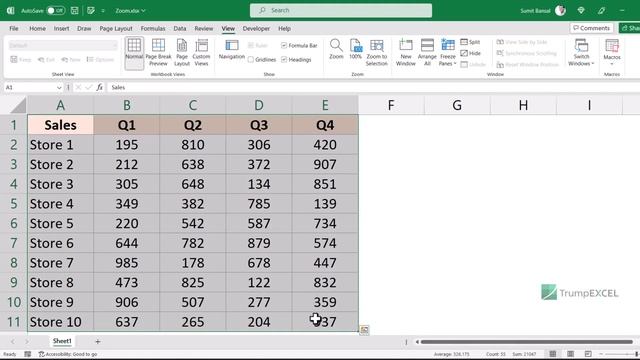
Task: Open Page Layout workbook view
Action: [182, 52]
